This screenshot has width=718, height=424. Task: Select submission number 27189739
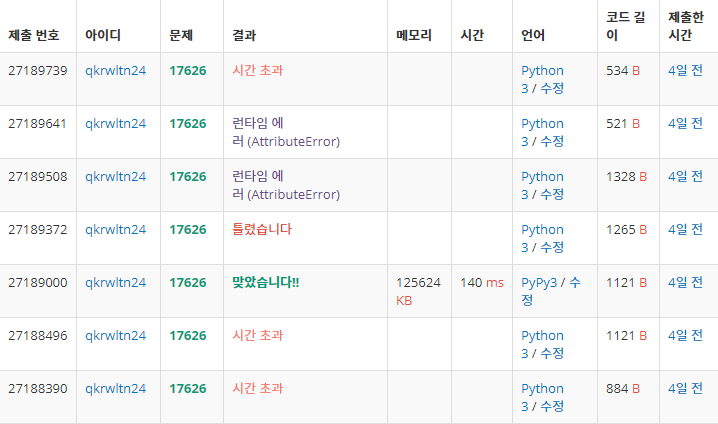[38, 71]
